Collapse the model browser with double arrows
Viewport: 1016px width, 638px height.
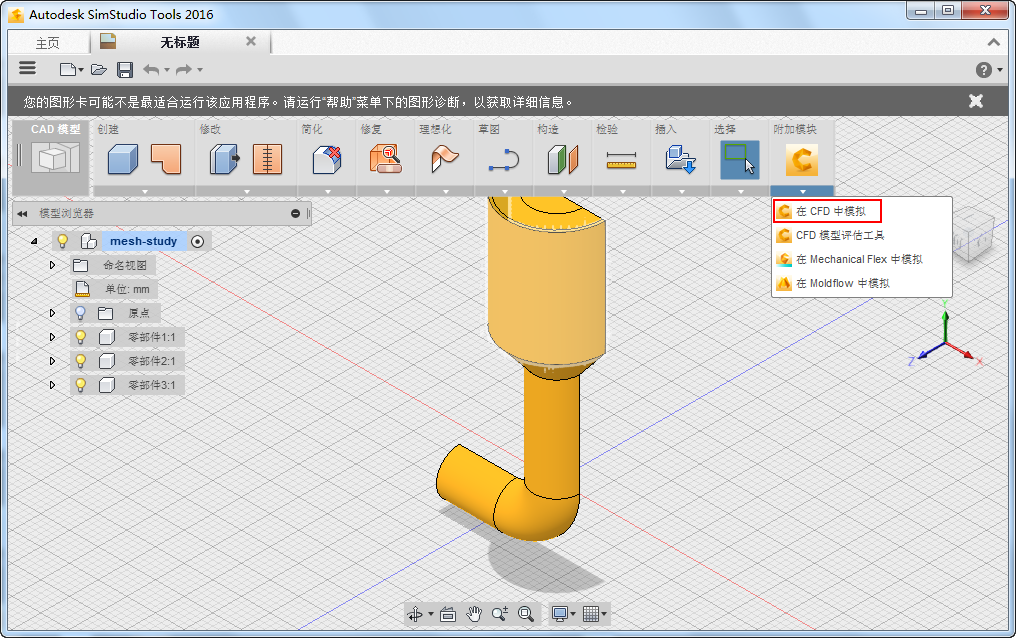(23, 214)
